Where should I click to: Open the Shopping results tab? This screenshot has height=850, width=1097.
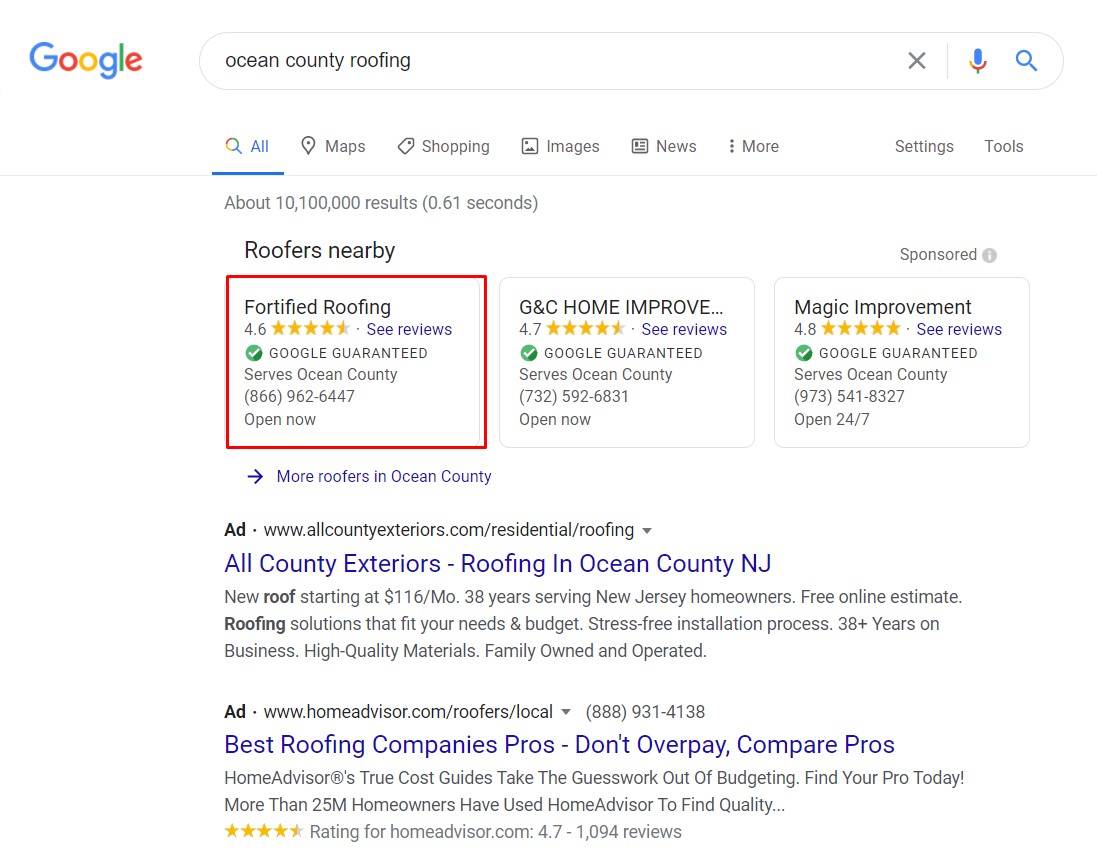pos(443,146)
